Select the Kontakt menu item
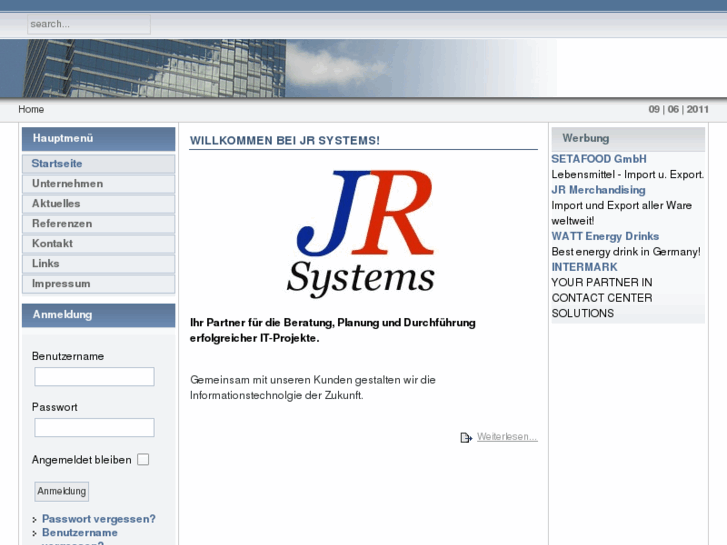727x545 pixels. (x=98, y=244)
